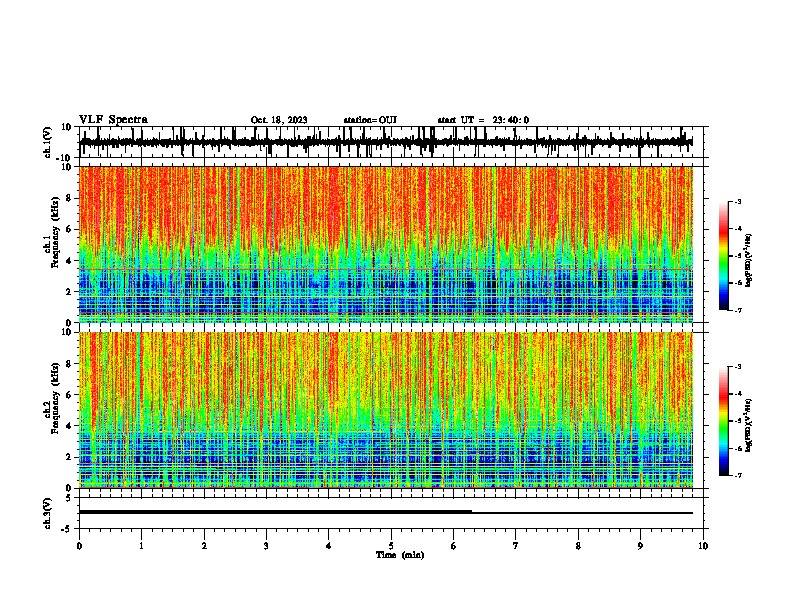Screen dimensions: 792x612
Task: Click the "Time (min)" axis label
Action: (x=400, y=555)
